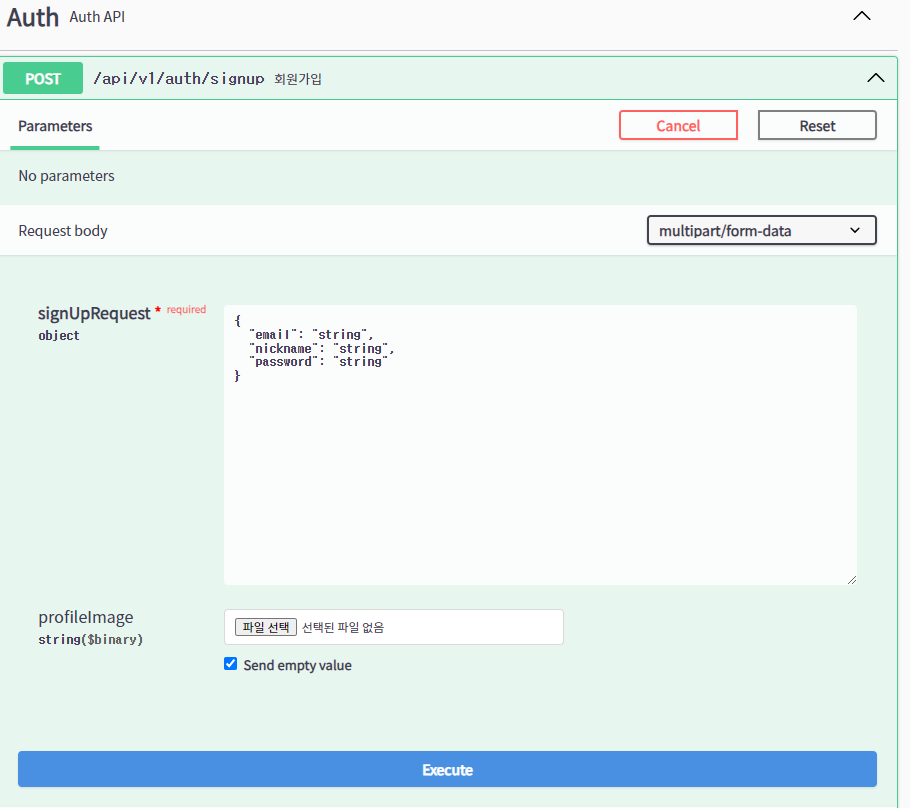Click into the signUpRequest JSON textarea
Image resolution: width=910 pixels, height=808 pixels.
point(540,445)
